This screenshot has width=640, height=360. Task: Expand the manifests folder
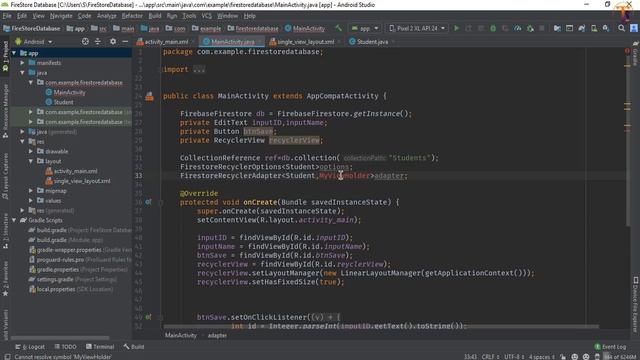[22, 63]
